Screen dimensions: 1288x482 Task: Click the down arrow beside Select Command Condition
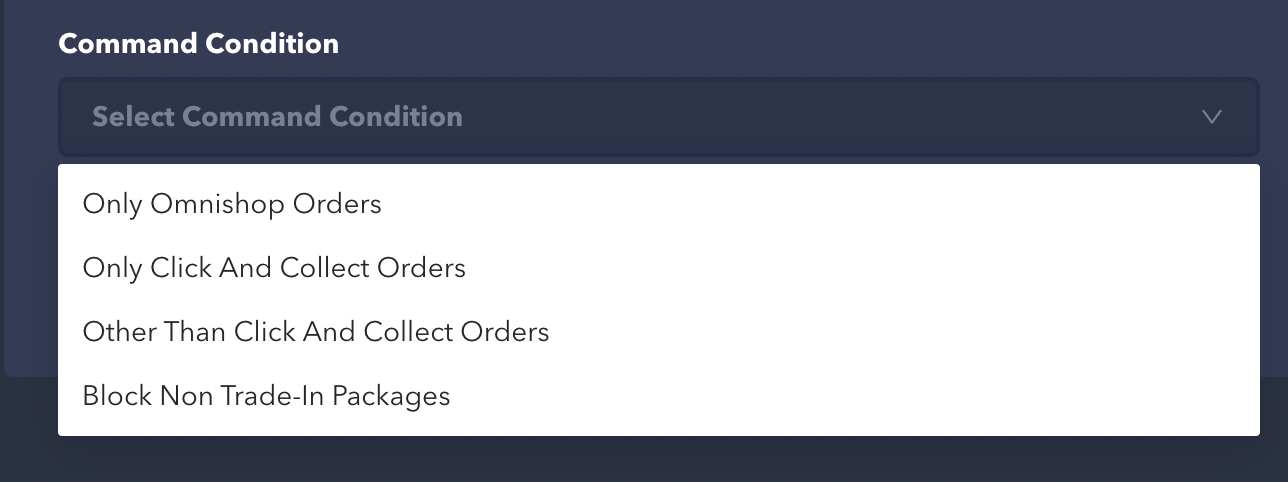(x=1211, y=117)
